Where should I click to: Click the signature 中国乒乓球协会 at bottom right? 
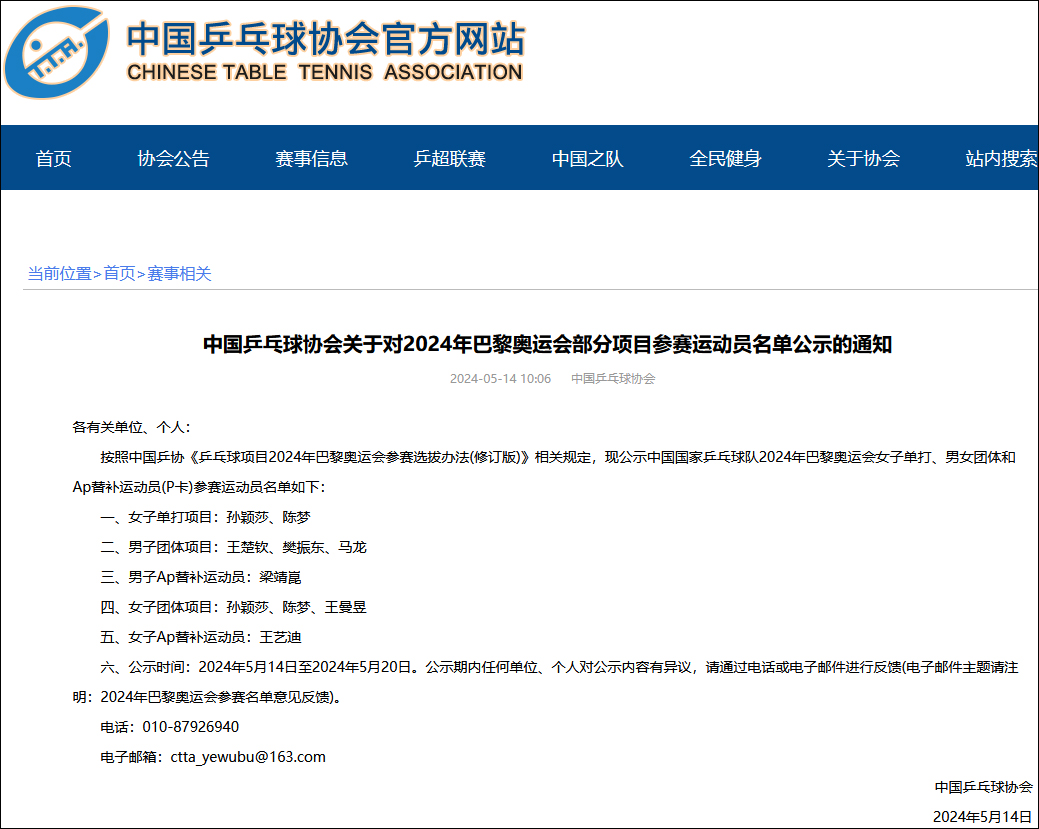[983, 787]
